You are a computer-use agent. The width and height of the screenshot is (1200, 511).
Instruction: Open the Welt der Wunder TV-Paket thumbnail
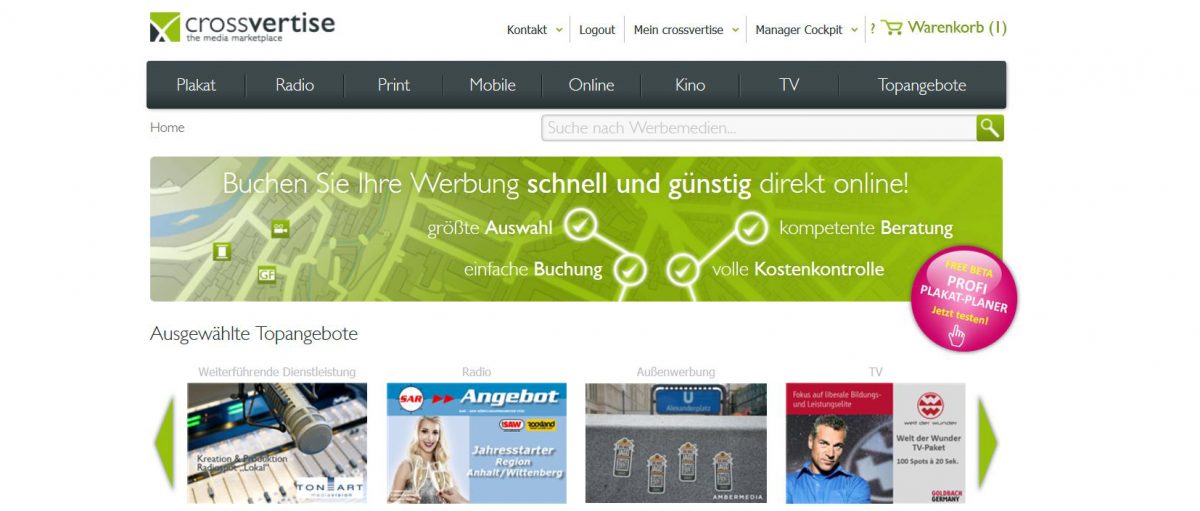[x=876, y=443]
